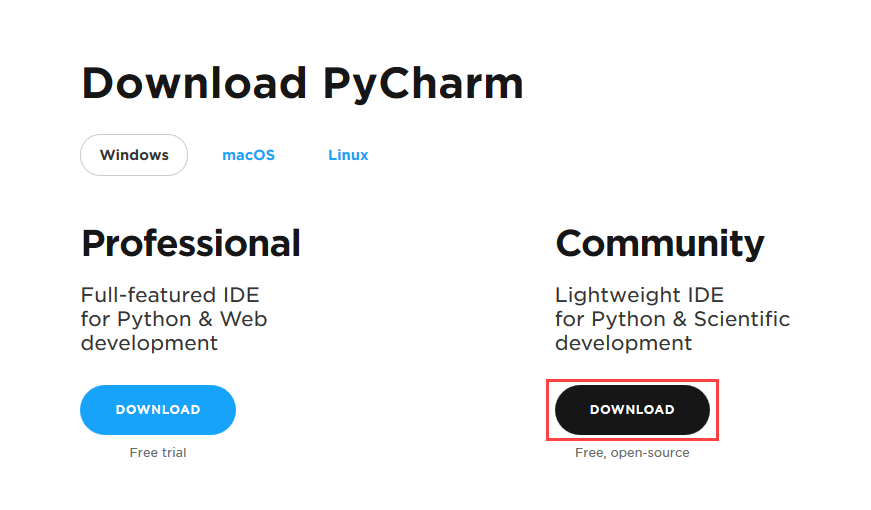Click the word Scientific in Community description

tap(741, 319)
